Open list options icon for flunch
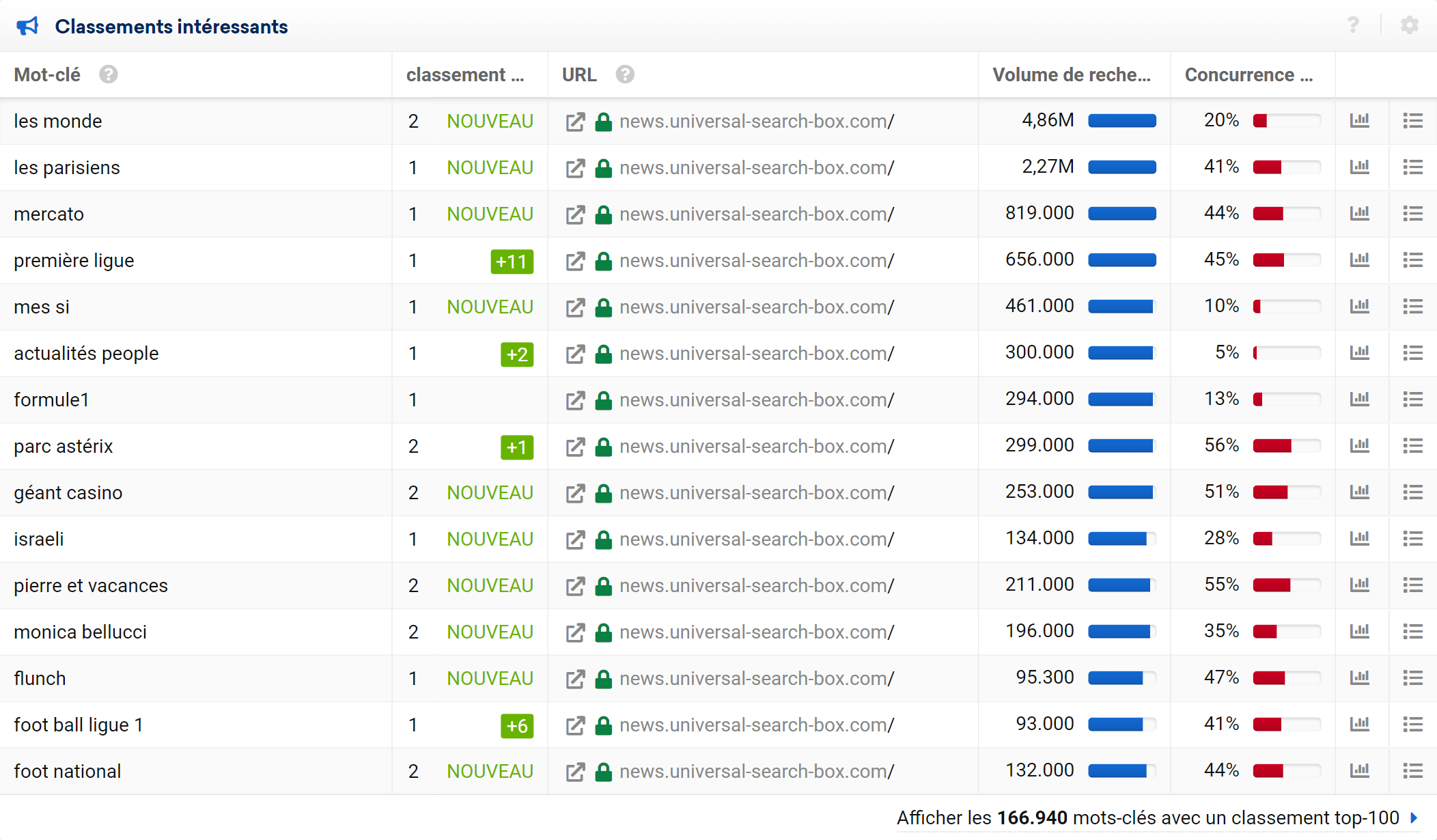The height and width of the screenshot is (840, 1437). point(1413,678)
